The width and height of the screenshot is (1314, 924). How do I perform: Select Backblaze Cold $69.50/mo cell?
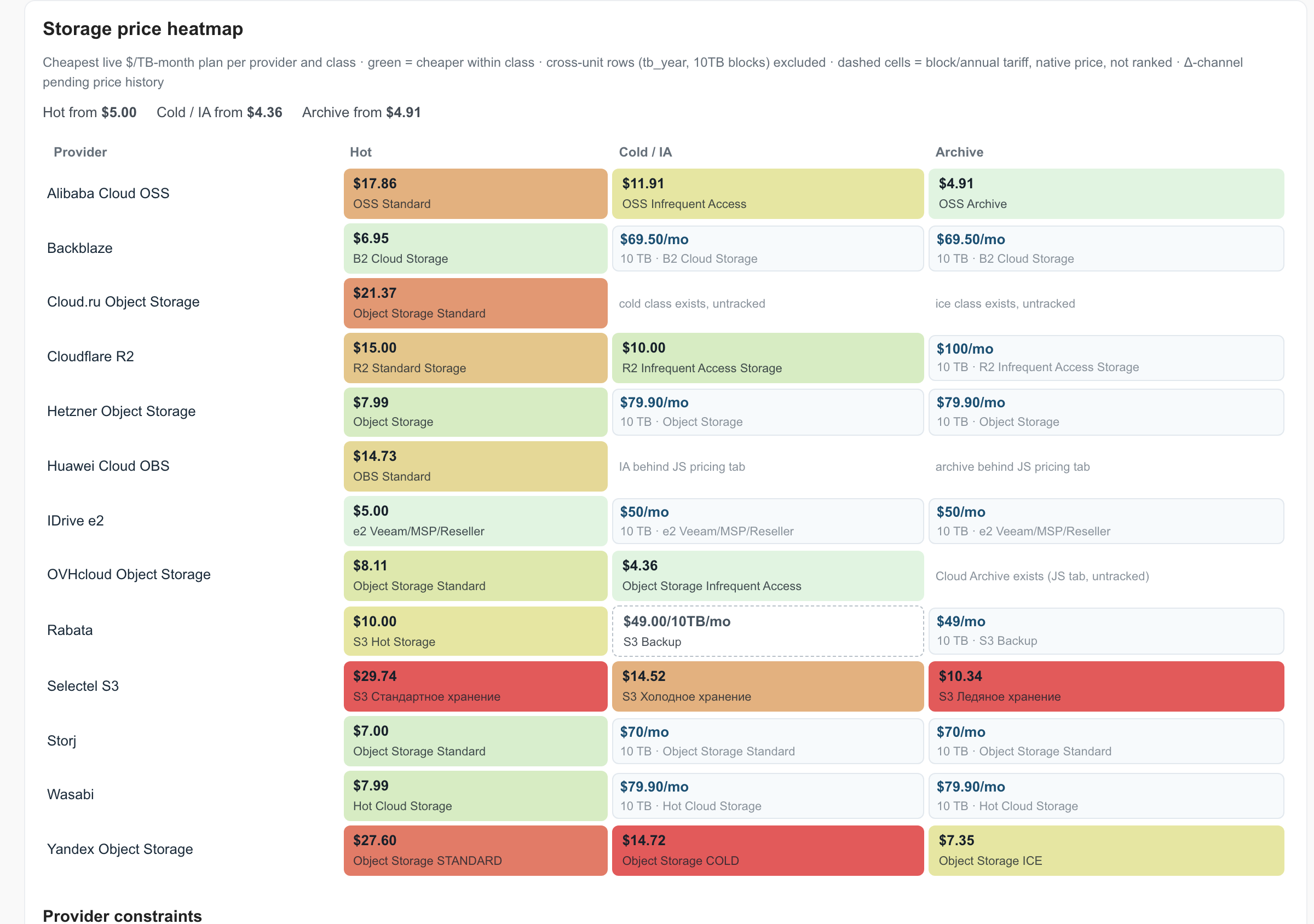pyautogui.click(x=768, y=249)
